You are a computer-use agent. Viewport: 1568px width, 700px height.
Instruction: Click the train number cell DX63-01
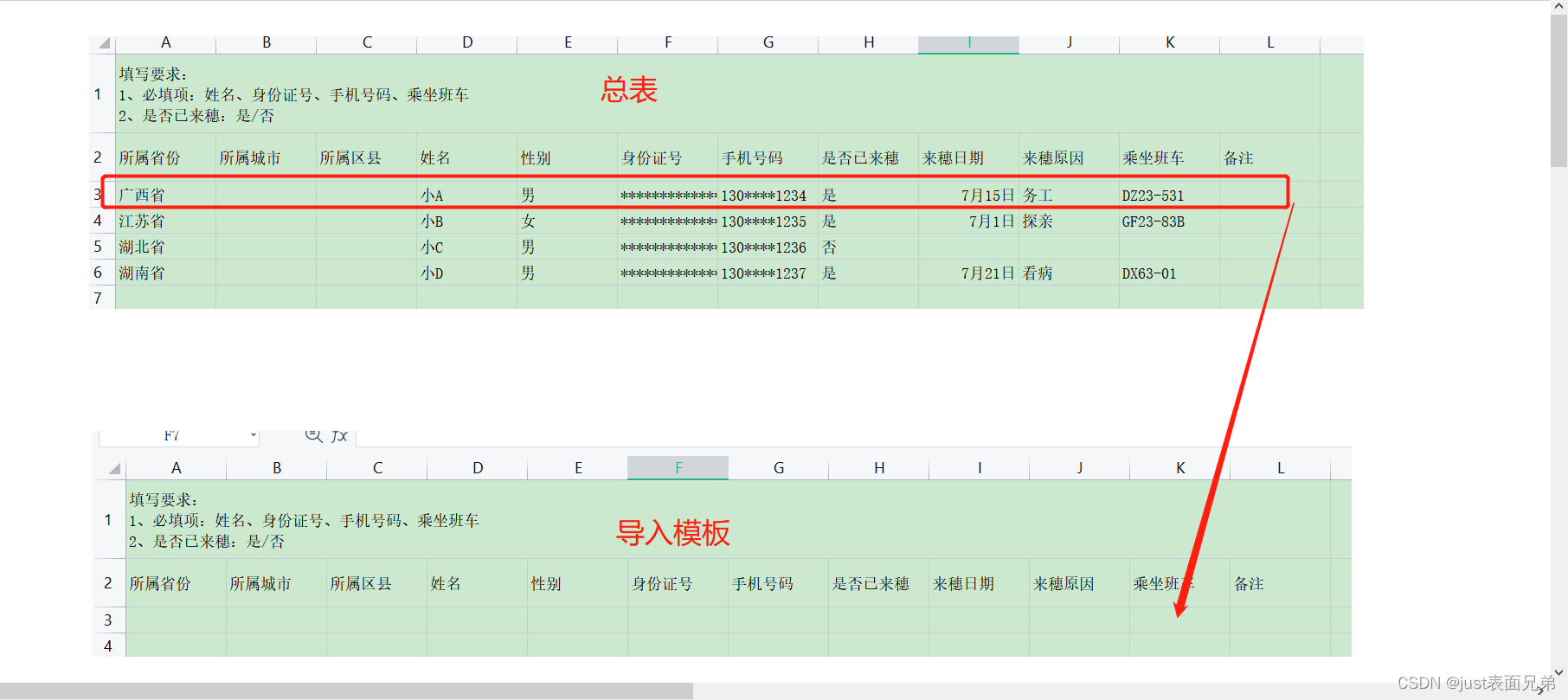click(1169, 273)
